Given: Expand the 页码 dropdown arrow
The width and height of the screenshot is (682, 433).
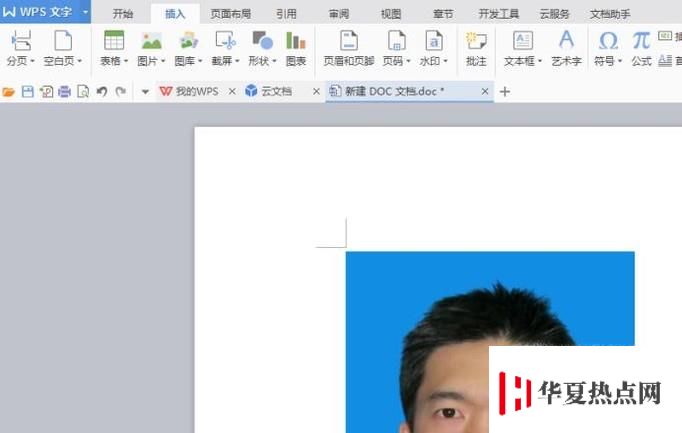Looking at the screenshot, I should (408, 61).
